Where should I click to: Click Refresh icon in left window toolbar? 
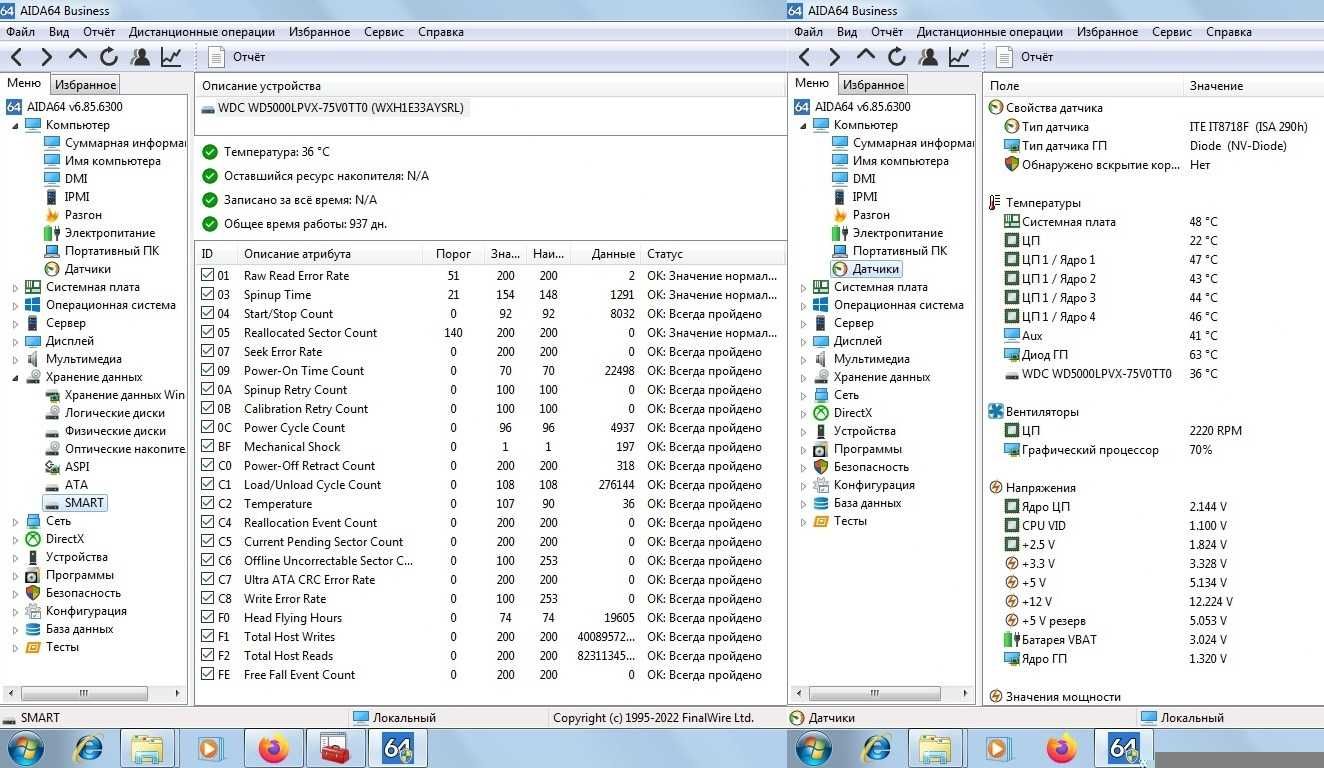coord(108,57)
